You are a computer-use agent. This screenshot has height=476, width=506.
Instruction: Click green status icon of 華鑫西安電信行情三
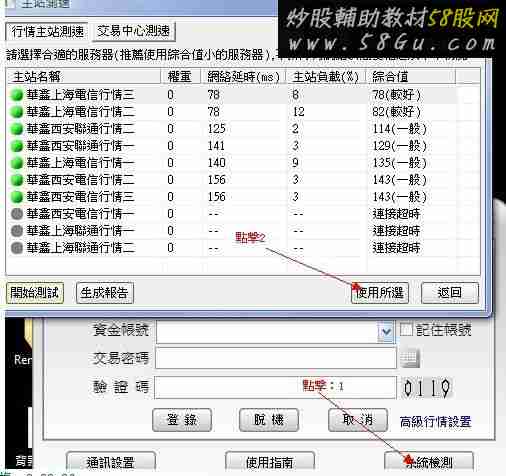tap(16, 197)
